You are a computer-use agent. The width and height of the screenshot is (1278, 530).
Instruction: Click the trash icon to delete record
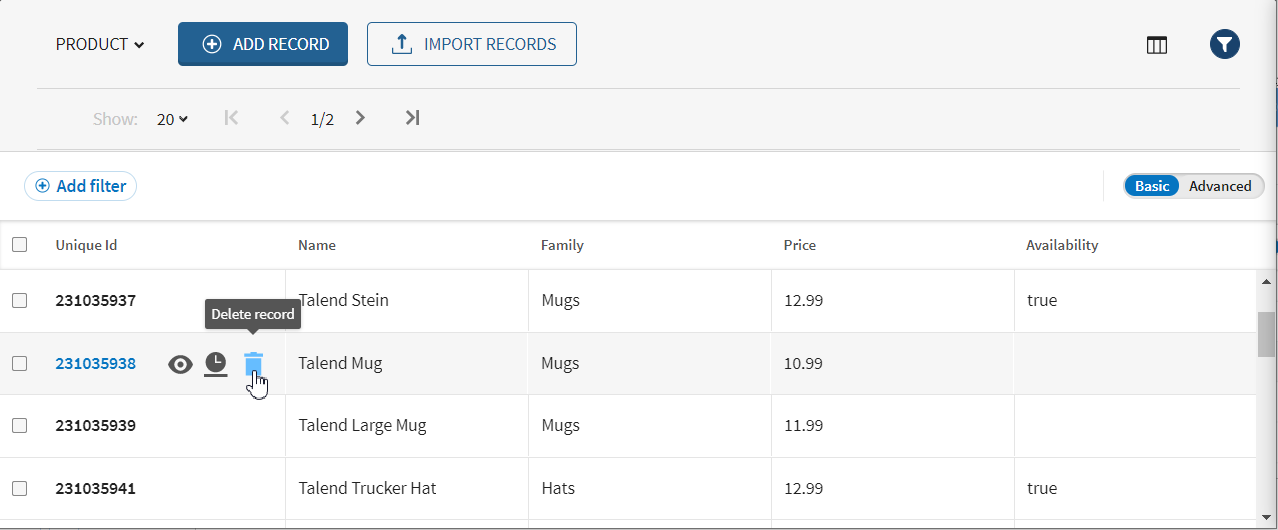point(254,363)
